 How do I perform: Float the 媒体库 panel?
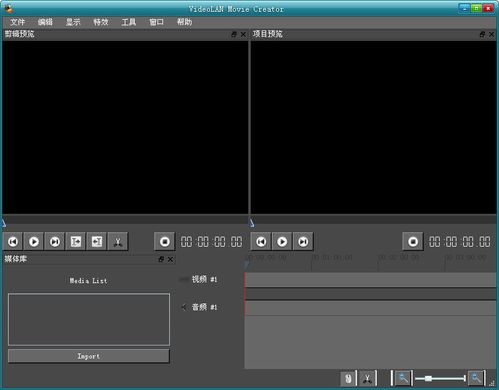(161, 259)
